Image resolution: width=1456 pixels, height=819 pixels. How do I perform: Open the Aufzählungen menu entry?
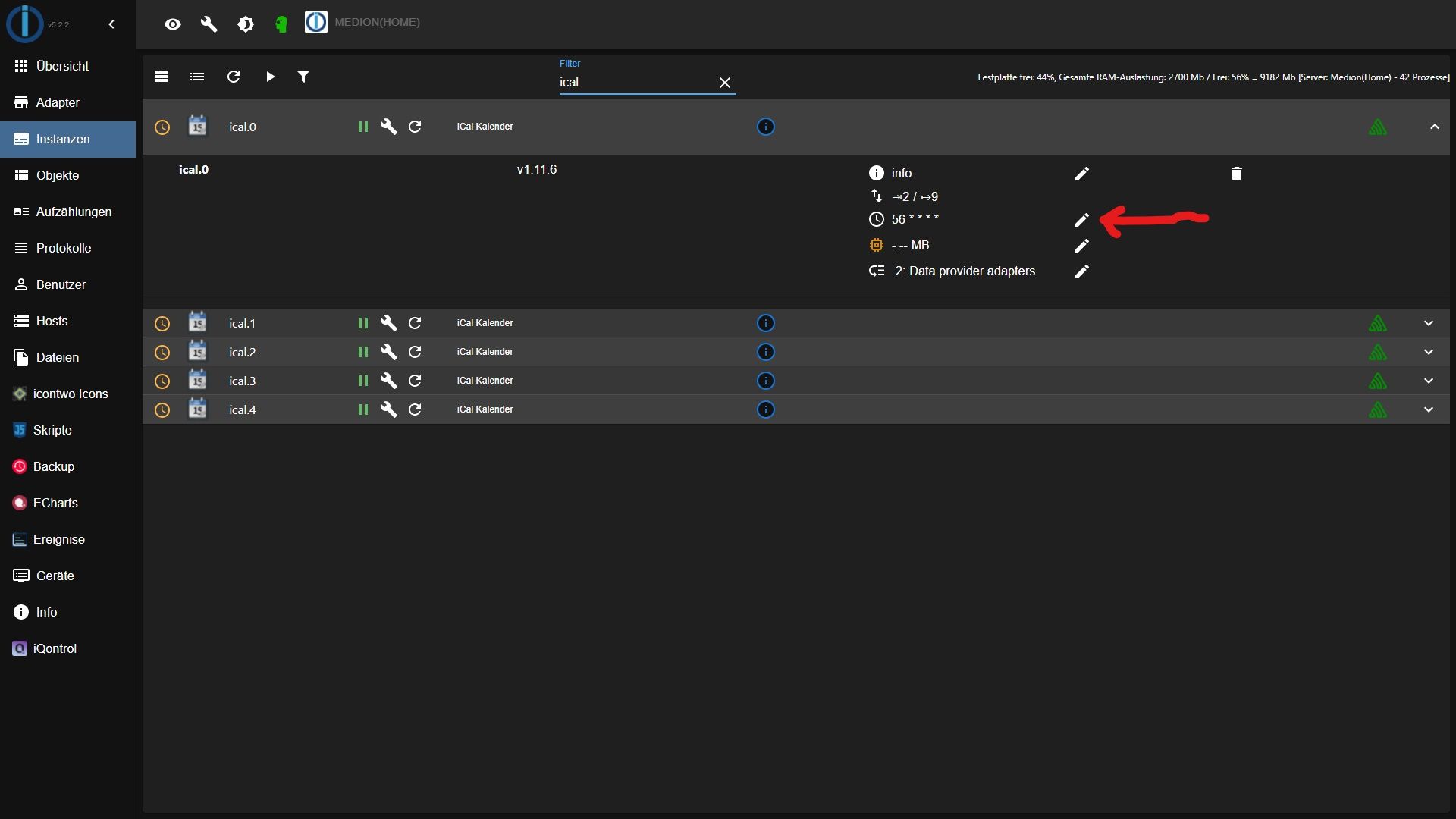(x=67, y=212)
